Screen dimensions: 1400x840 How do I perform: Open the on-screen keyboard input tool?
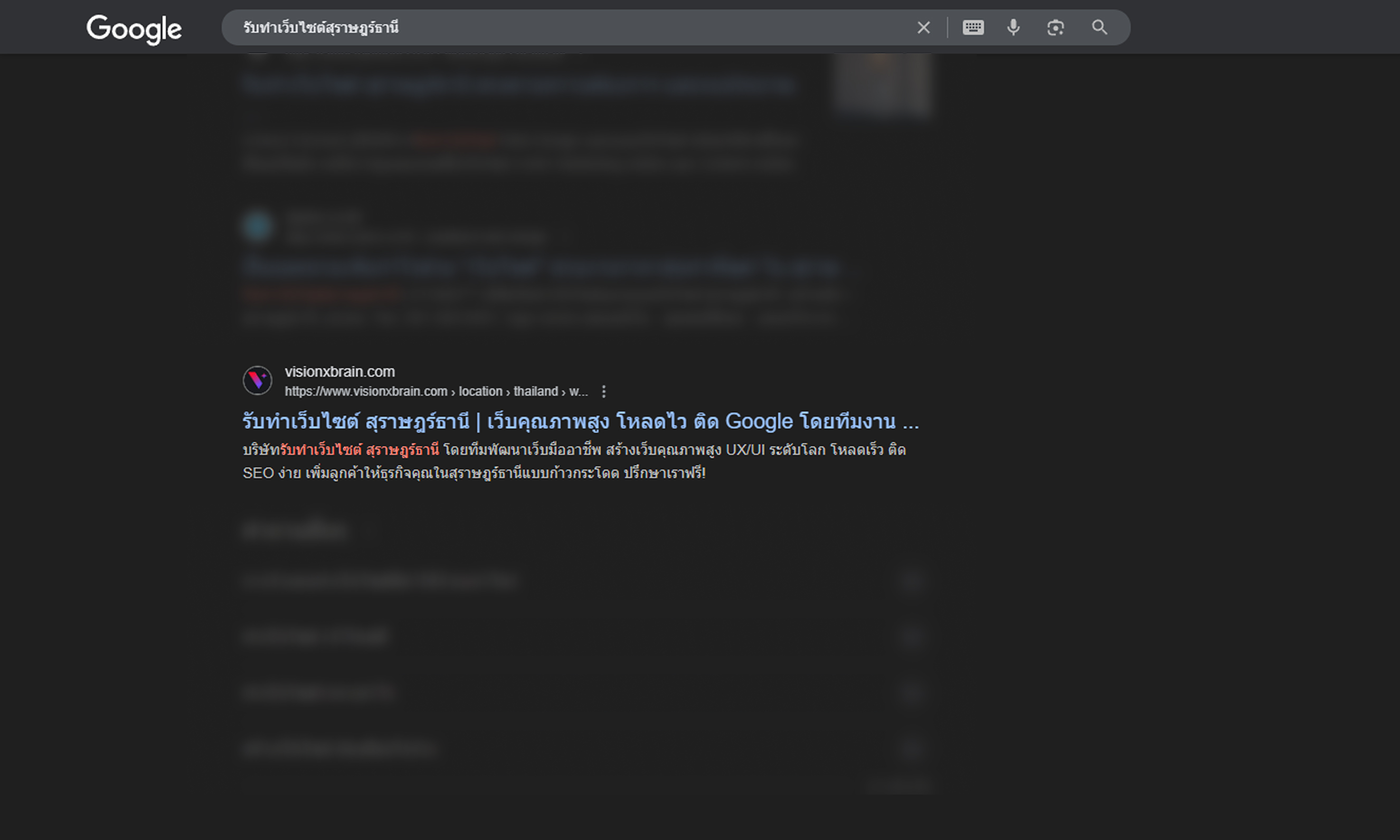tap(973, 27)
